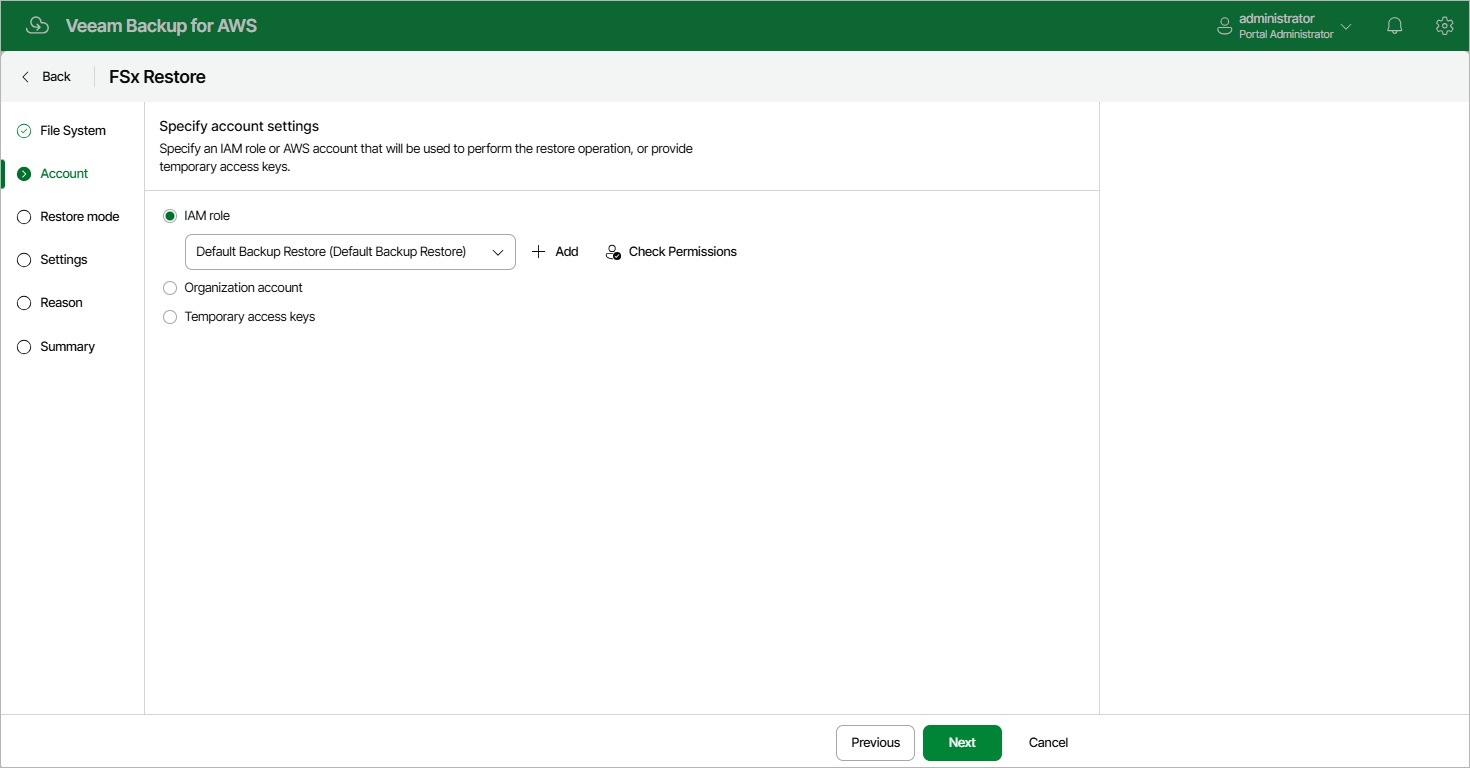
Task: Click the Check Permissions user icon
Action: pos(614,252)
